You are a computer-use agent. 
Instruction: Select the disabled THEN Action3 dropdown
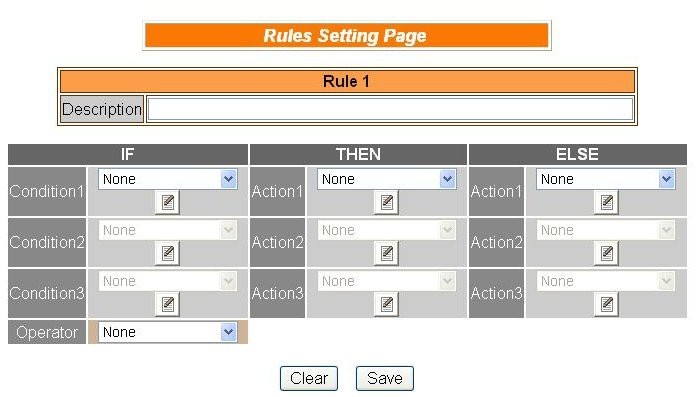387,281
